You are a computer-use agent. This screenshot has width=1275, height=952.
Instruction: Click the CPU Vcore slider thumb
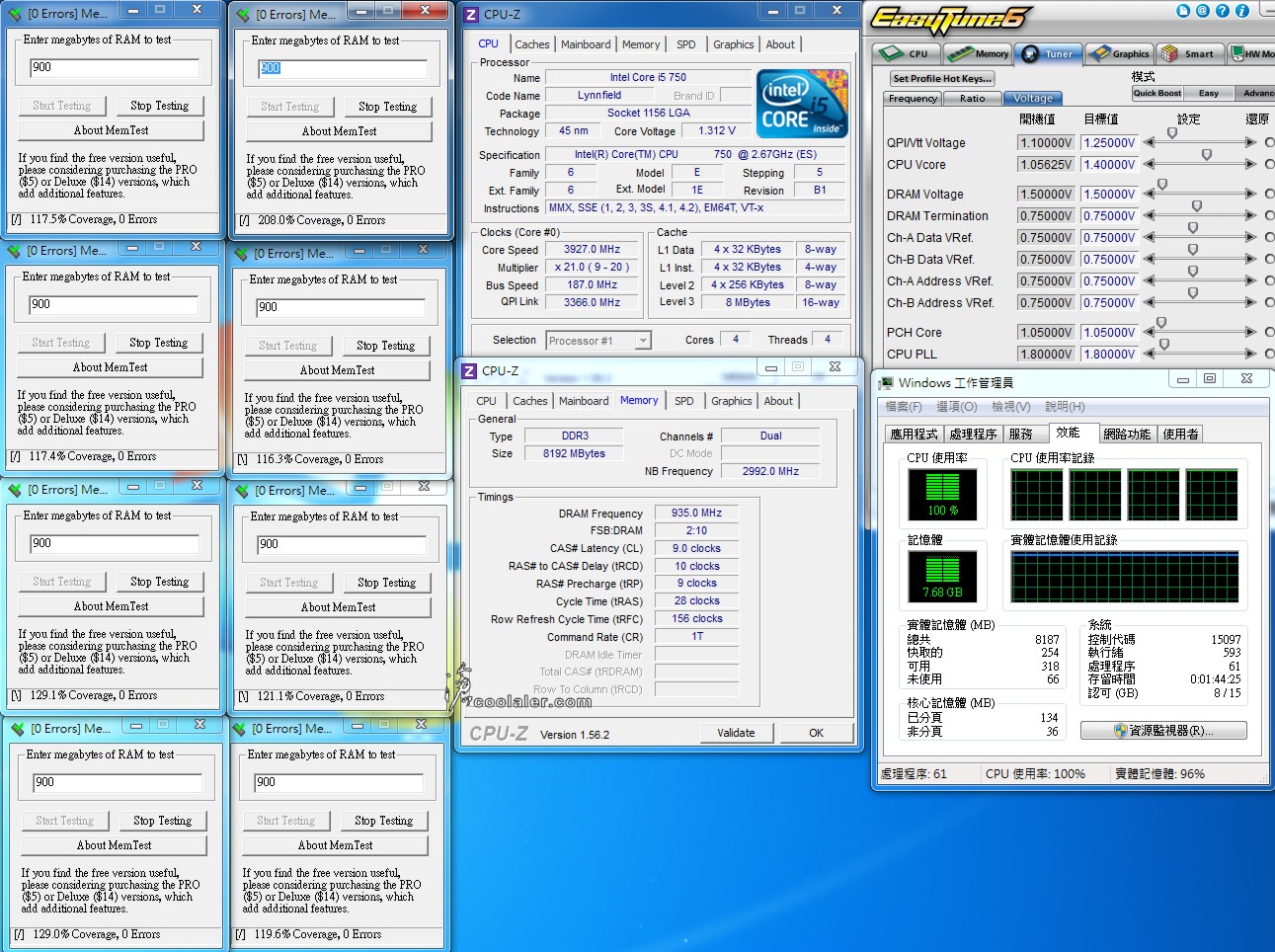pos(1207,156)
